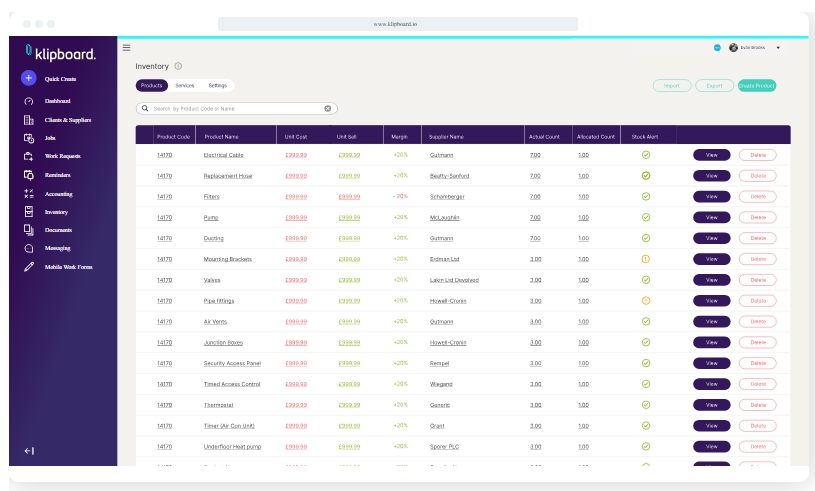The width and height of the screenshot is (815, 491).
Task: Switch to the Settings tab
Action: 217,86
